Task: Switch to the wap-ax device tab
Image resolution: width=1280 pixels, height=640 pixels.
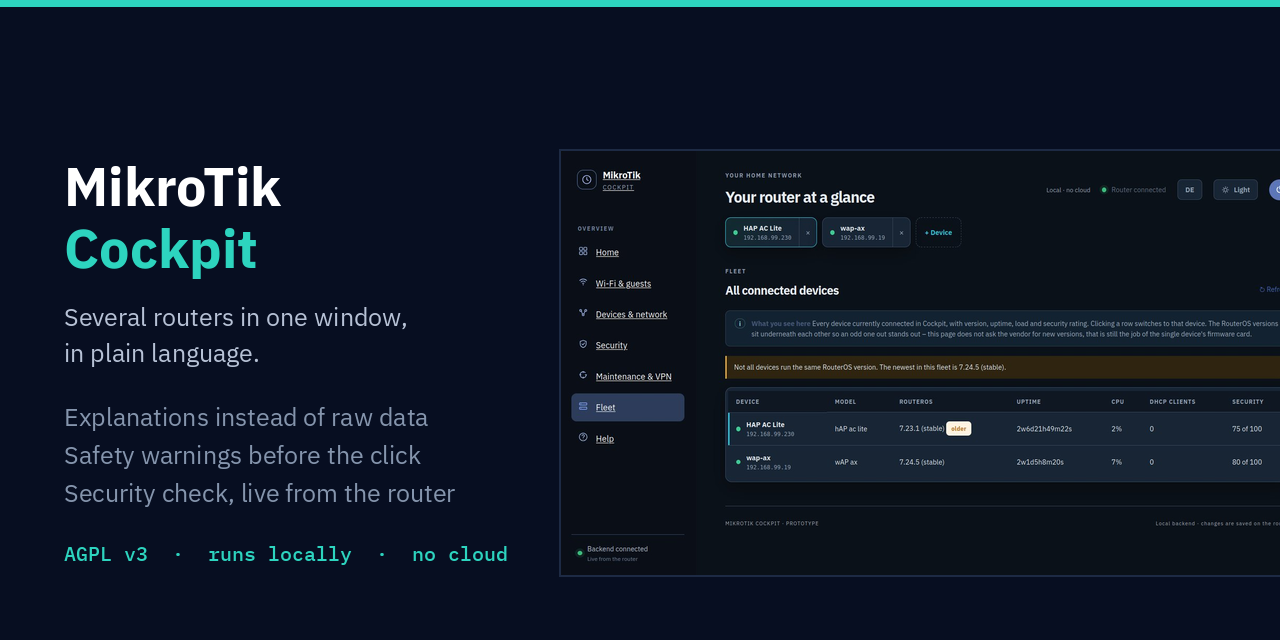Action: 858,232
